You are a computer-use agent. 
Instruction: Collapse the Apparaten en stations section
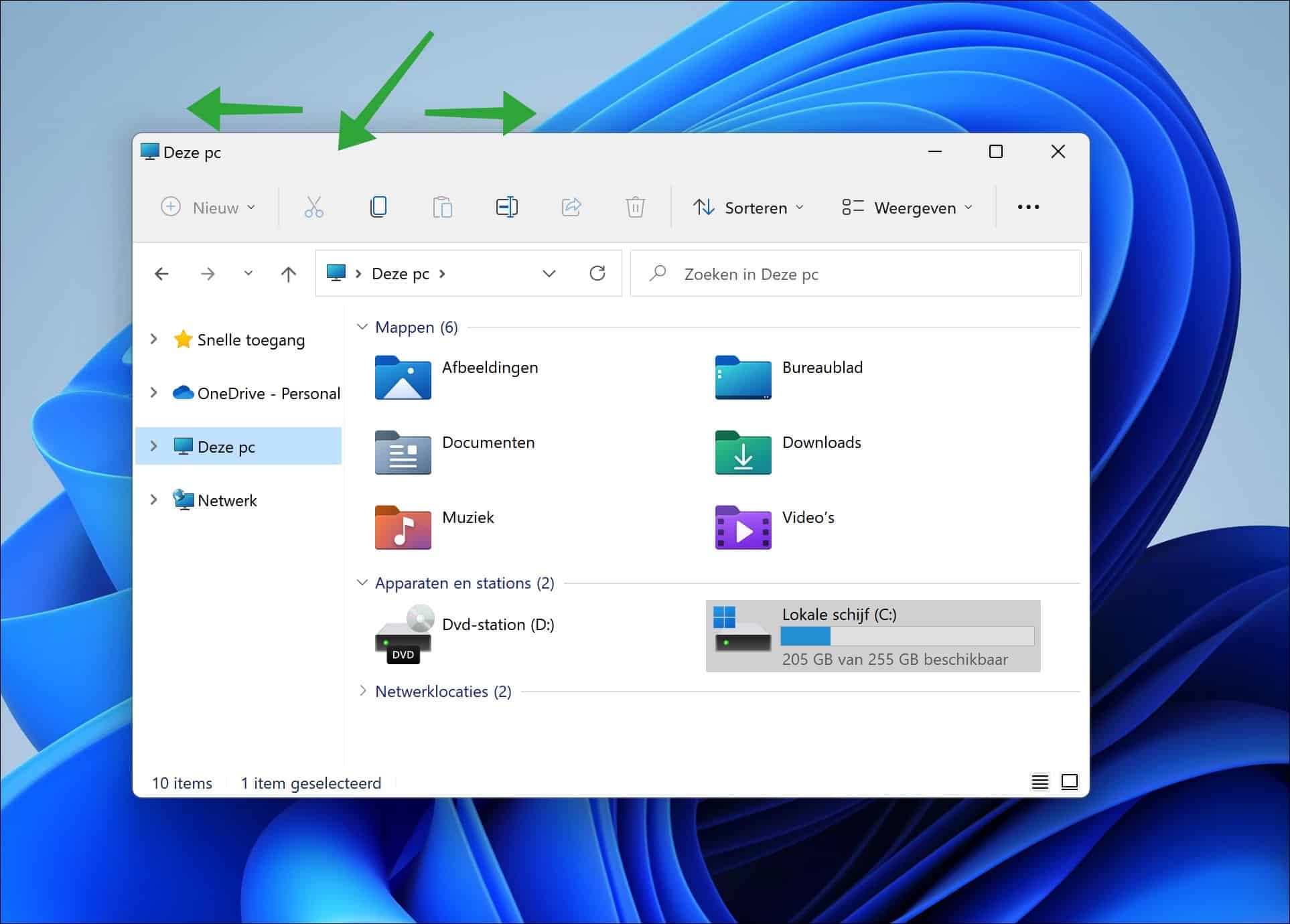point(362,583)
